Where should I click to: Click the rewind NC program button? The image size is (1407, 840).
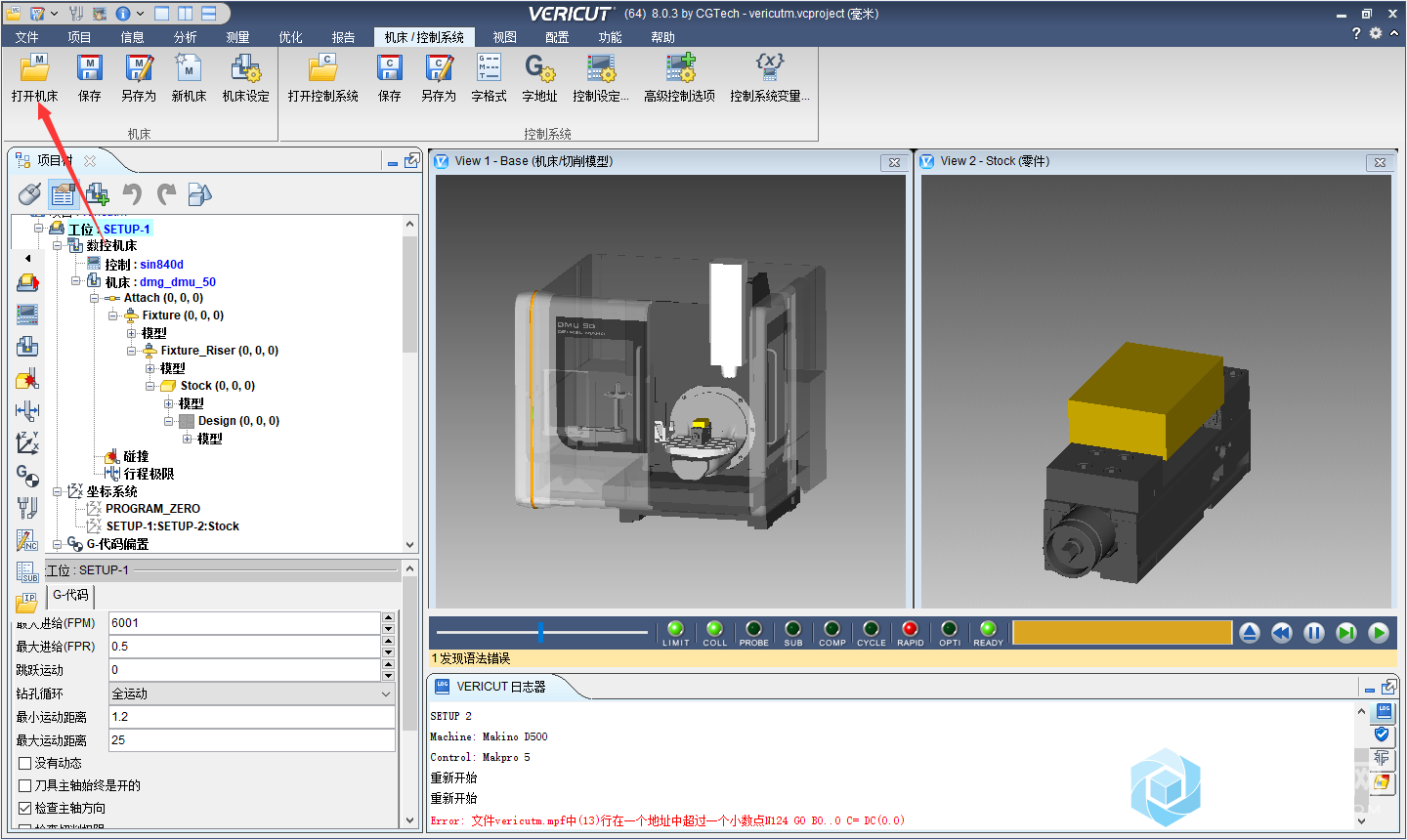[1282, 633]
